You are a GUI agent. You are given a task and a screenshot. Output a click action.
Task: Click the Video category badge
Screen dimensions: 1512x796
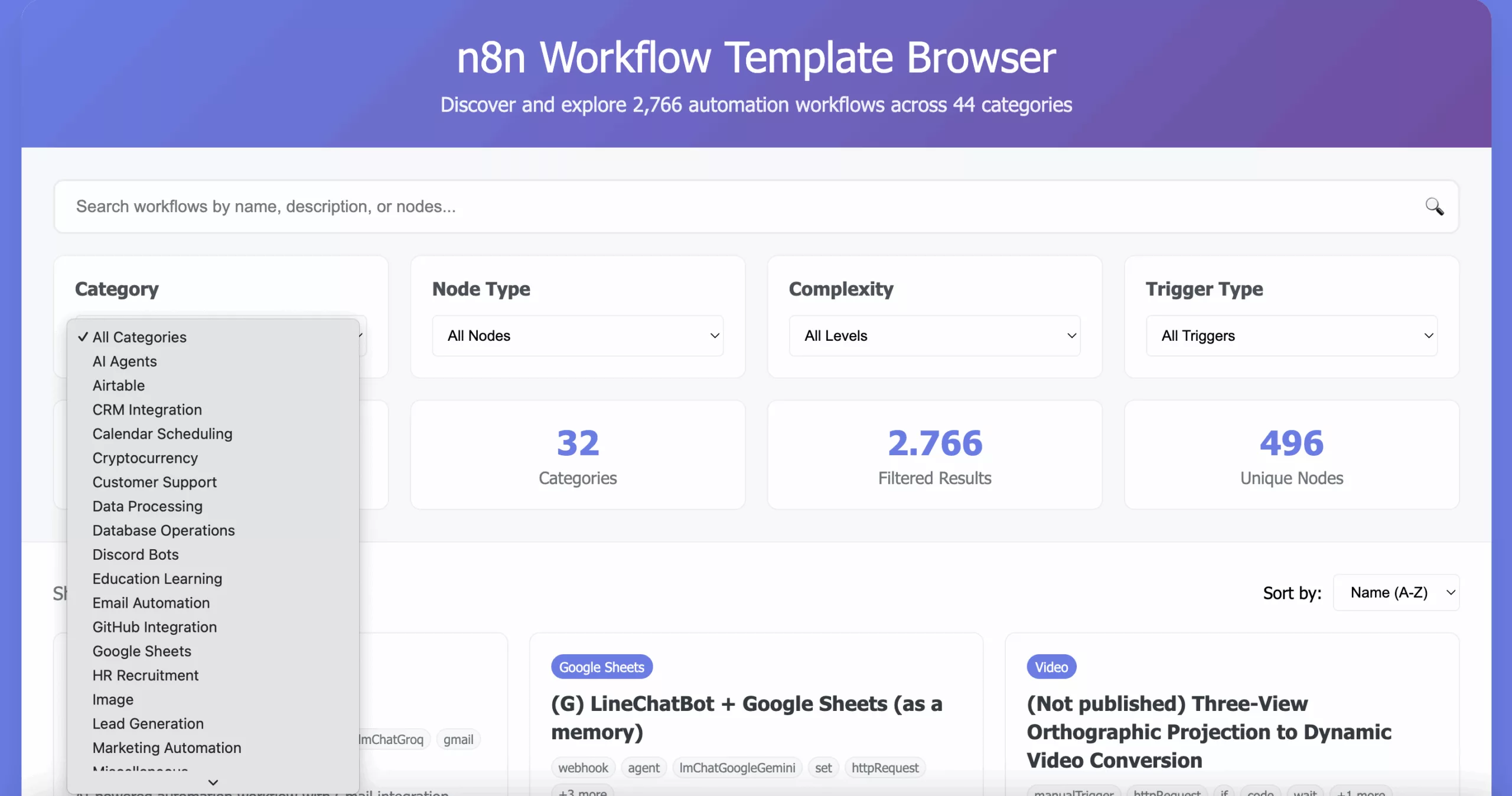click(x=1051, y=667)
